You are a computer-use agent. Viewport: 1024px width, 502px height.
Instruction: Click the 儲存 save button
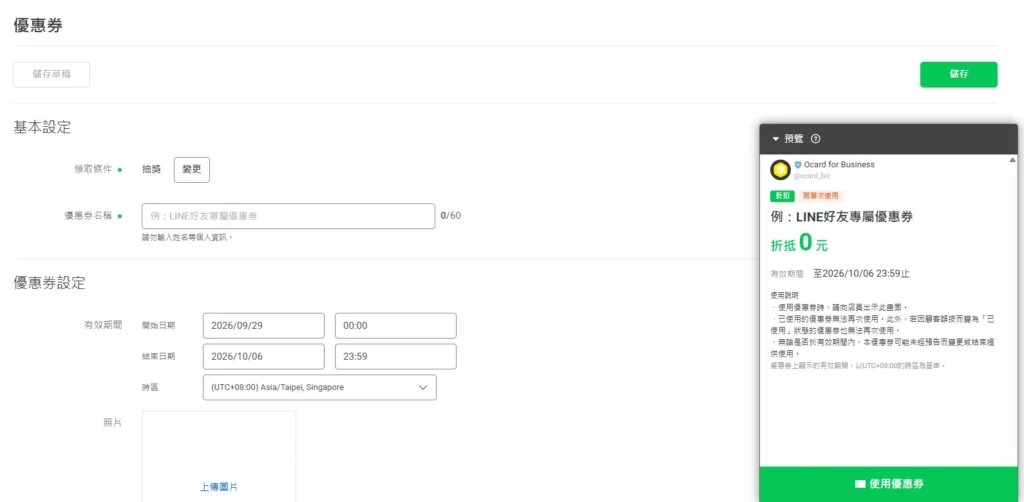[958, 74]
